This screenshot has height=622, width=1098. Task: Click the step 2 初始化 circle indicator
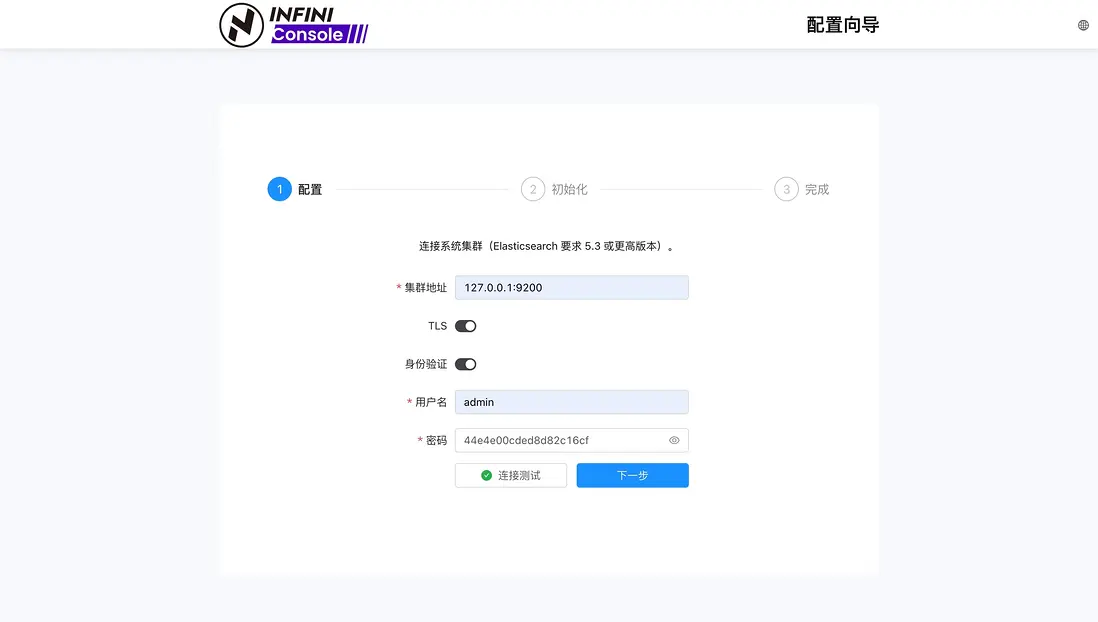pos(533,189)
